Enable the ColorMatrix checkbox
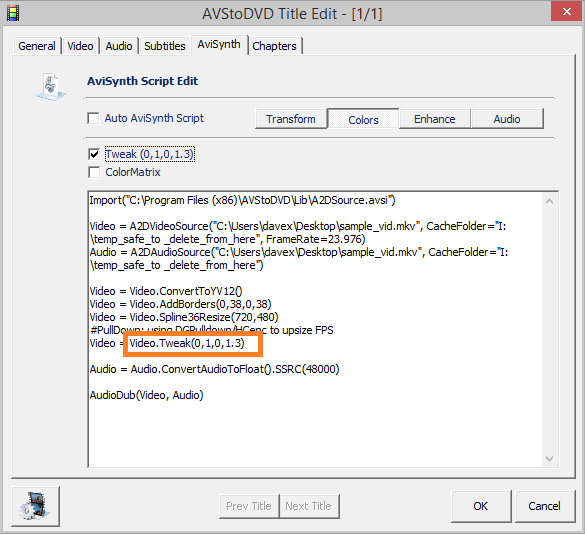The height and width of the screenshot is (534, 585). 94,172
